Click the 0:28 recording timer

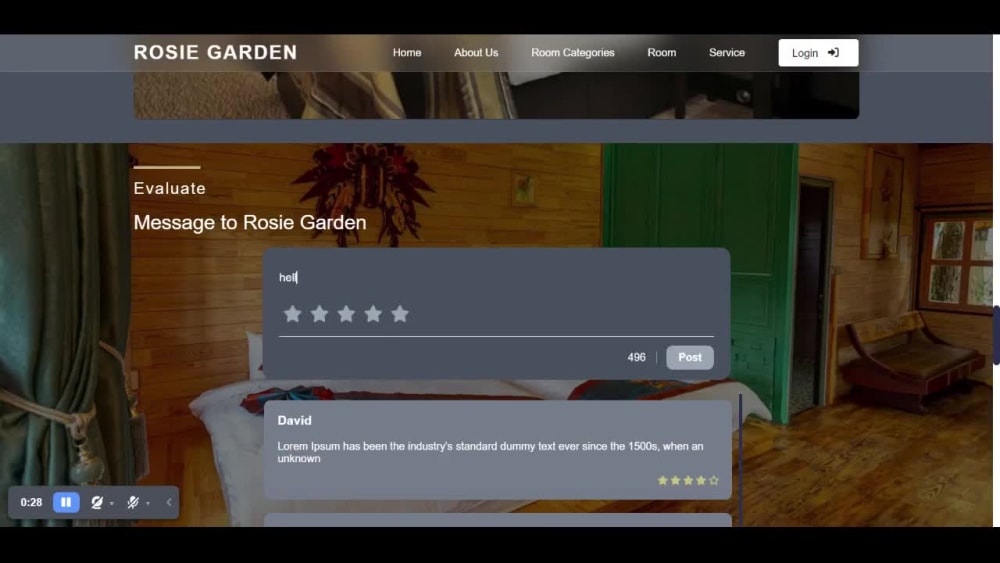31,502
